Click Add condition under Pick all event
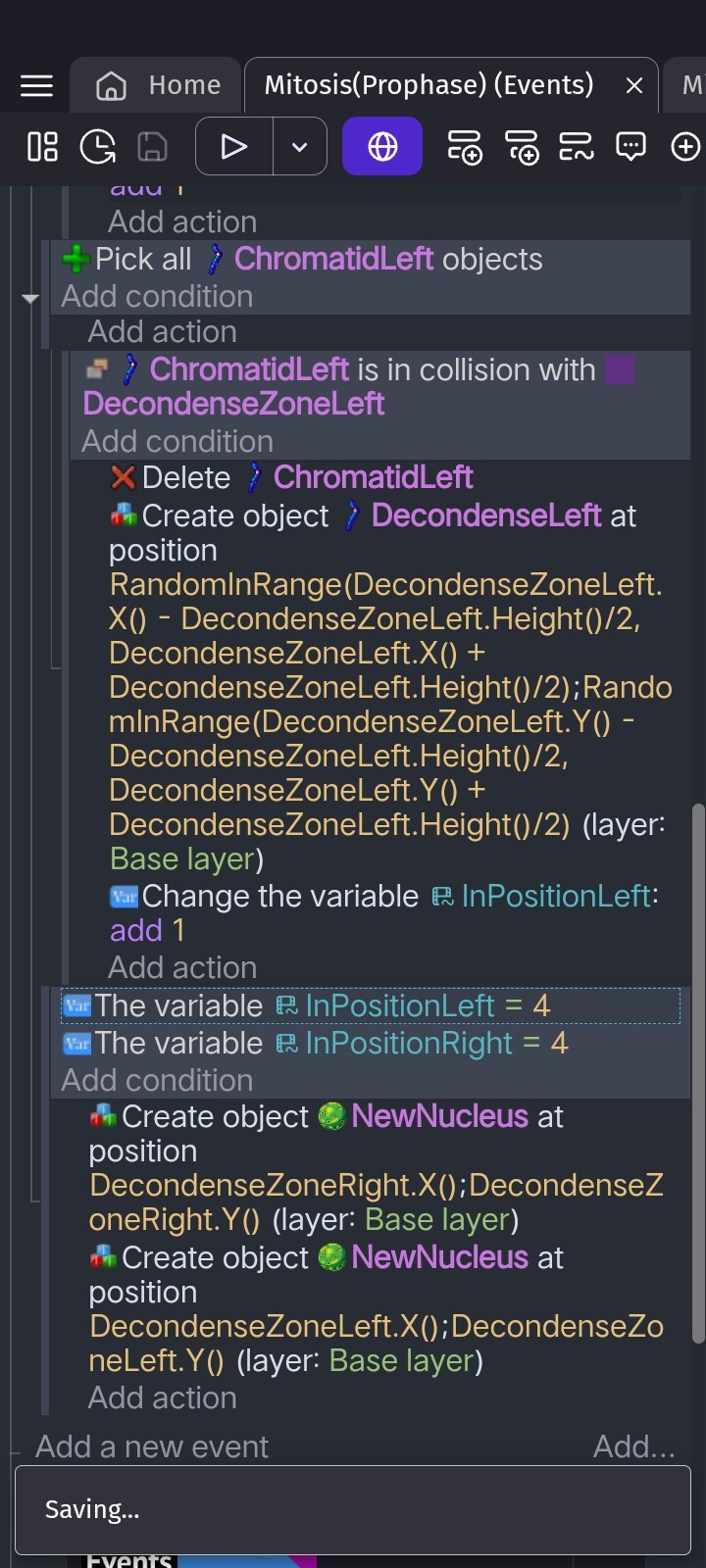Viewport: 706px width, 1568px height. click(x=156, y=296)
